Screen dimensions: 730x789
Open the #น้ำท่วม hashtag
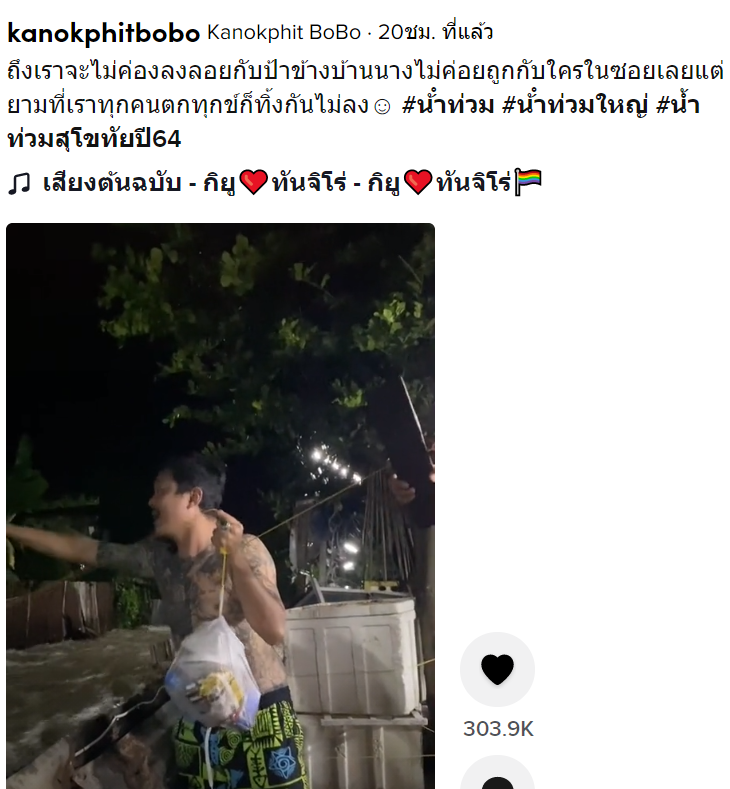coord(448,106)
